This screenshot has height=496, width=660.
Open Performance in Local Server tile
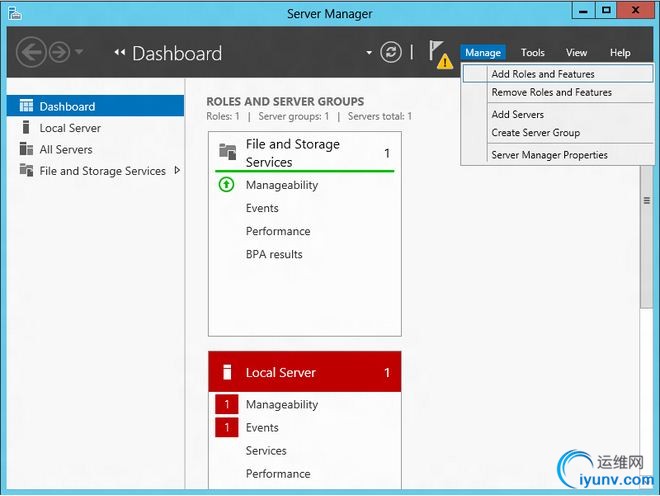pyautogui.click(x=278, y=474)
